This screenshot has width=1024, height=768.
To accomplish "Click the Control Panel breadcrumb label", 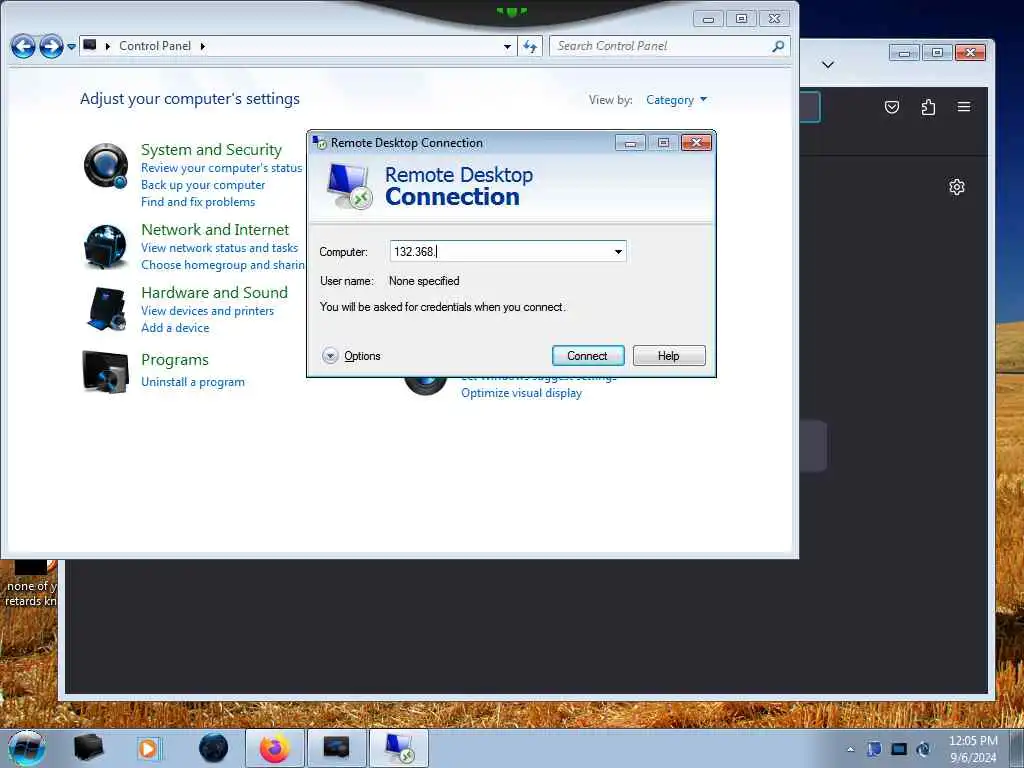I will (155, 46).
